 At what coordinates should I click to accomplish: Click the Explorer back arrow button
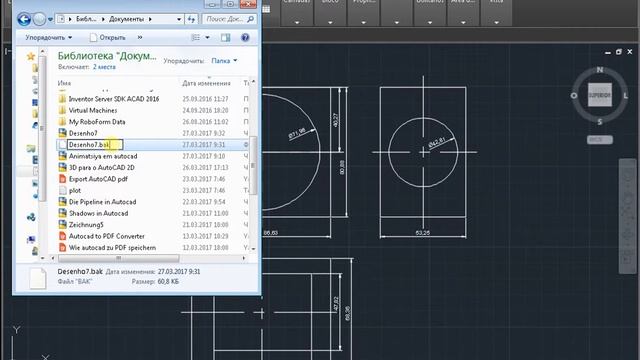(24, 19)
